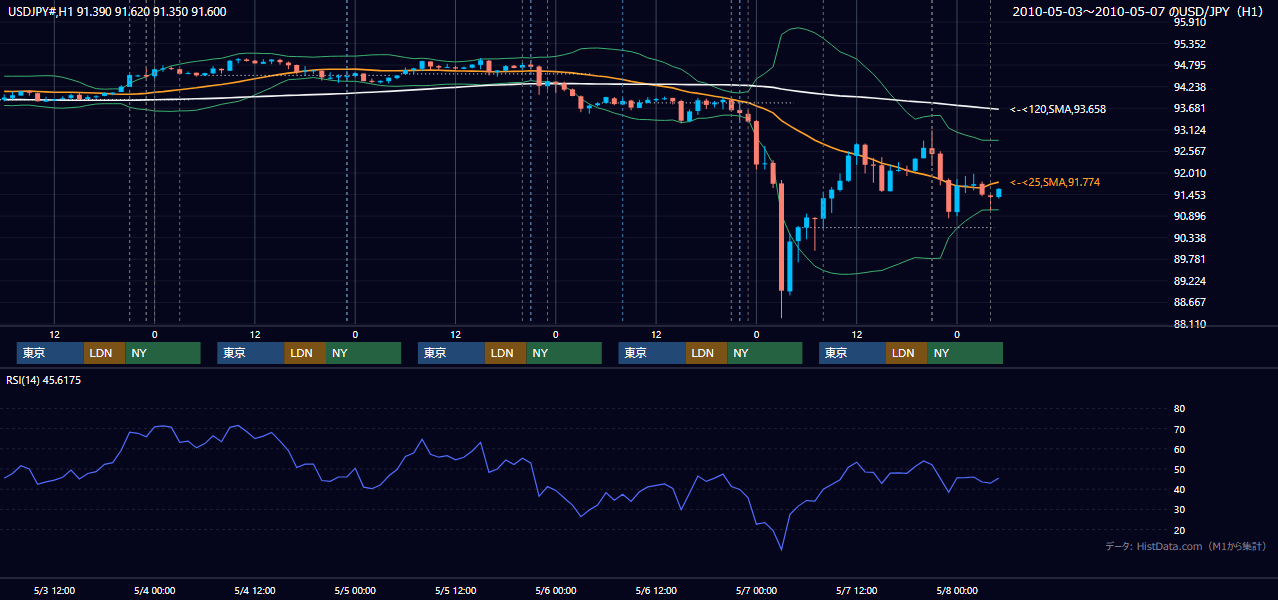Click the RSI(14) 45.6175 indicator label
Viewport: 1278px width, 600px height.
click(43, 380)
